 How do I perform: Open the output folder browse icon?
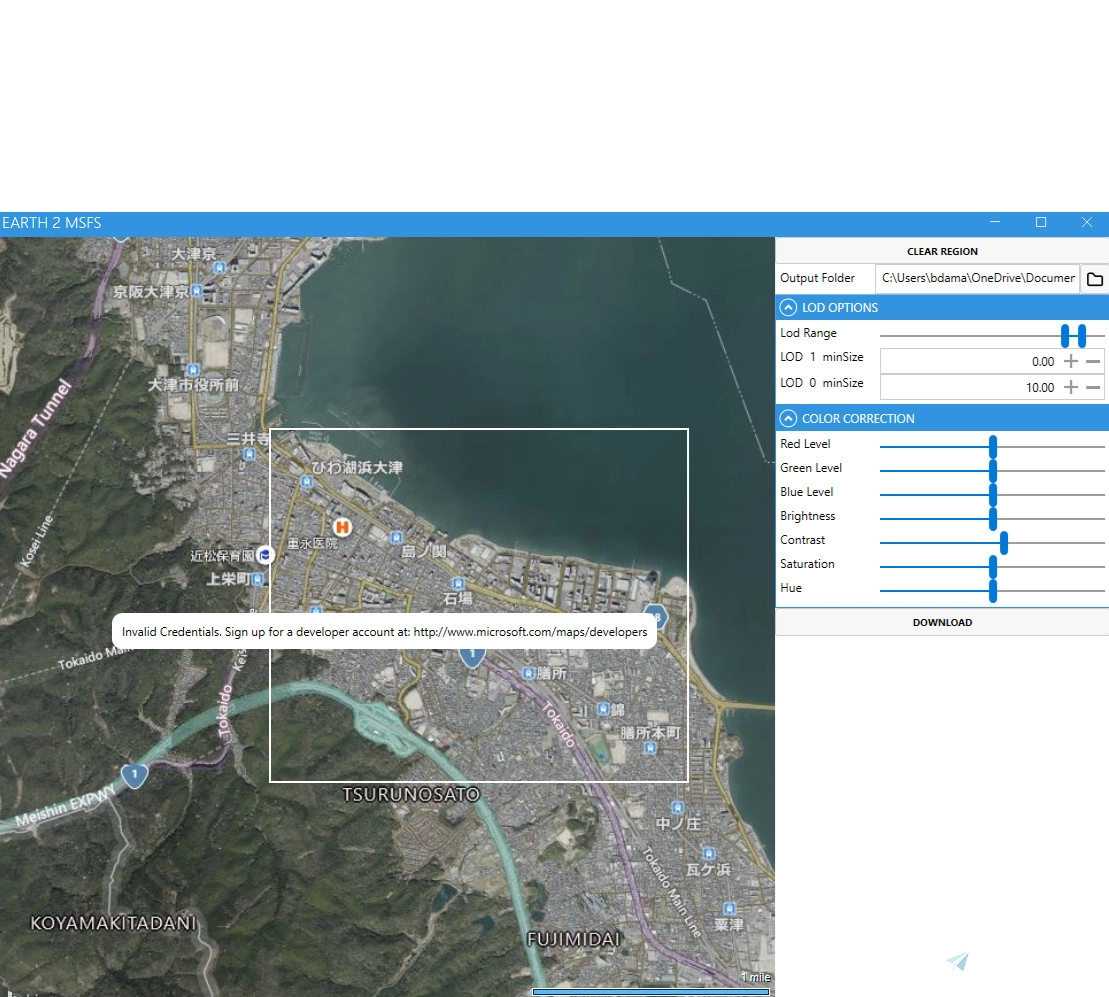click(x=1094, y=279)
